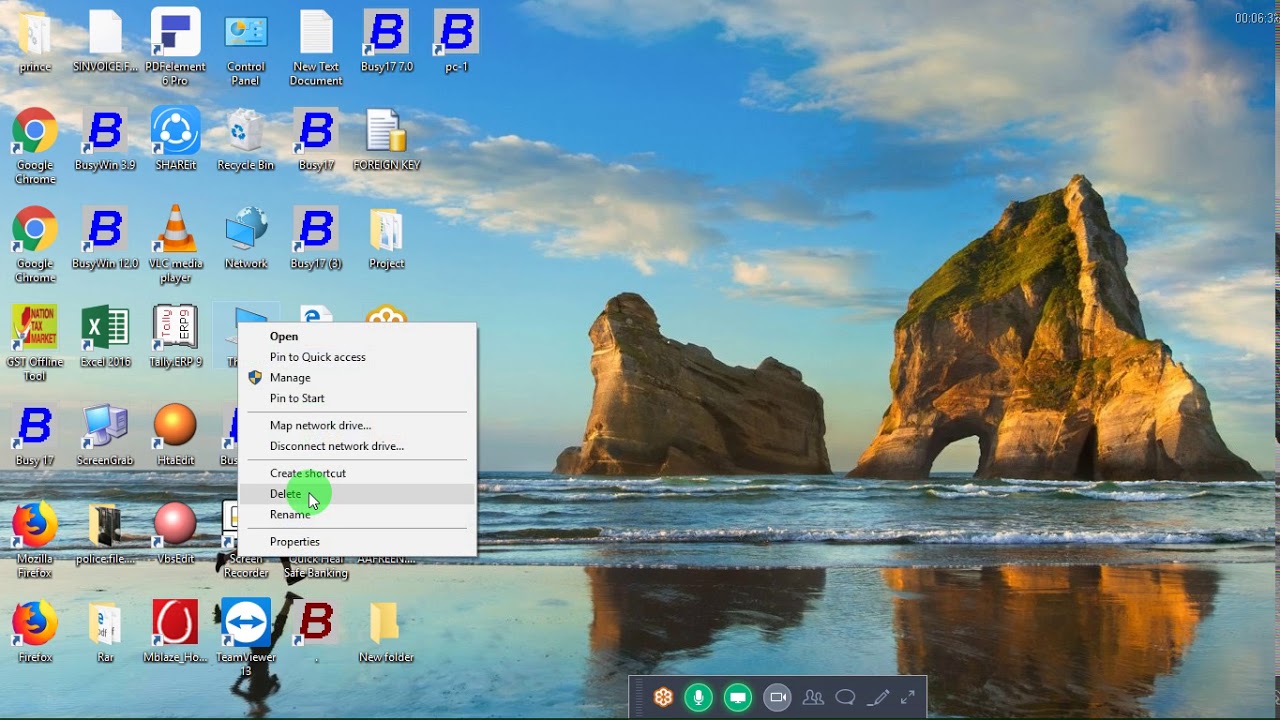The height and width of the screenshot is (720, 1280).
Task: Select Pin to Start
Action: (x=357, y=398)
